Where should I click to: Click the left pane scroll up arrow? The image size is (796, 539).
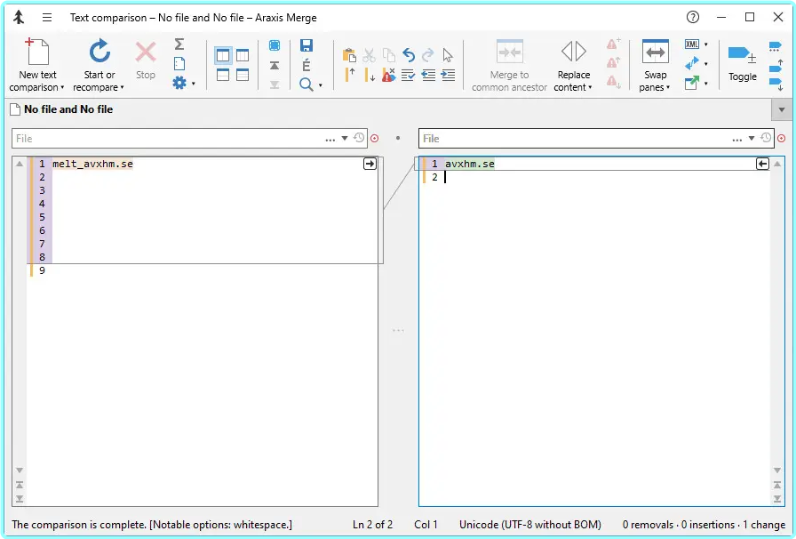[19, 163]
